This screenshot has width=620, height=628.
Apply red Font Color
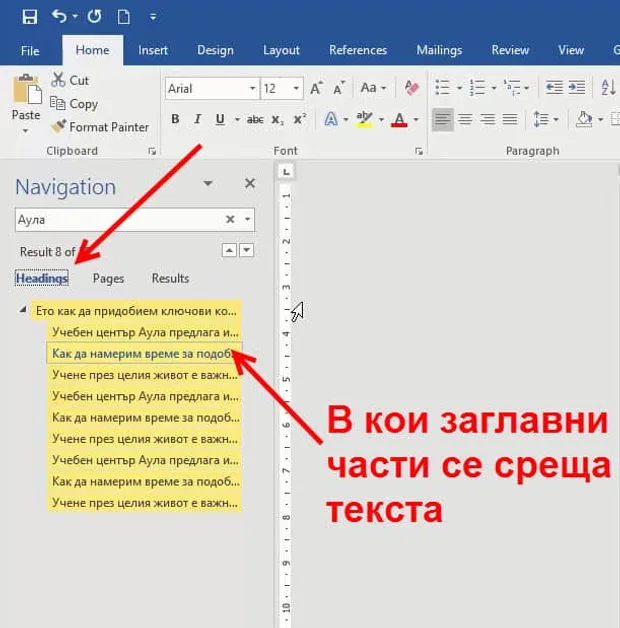[399, 119]
